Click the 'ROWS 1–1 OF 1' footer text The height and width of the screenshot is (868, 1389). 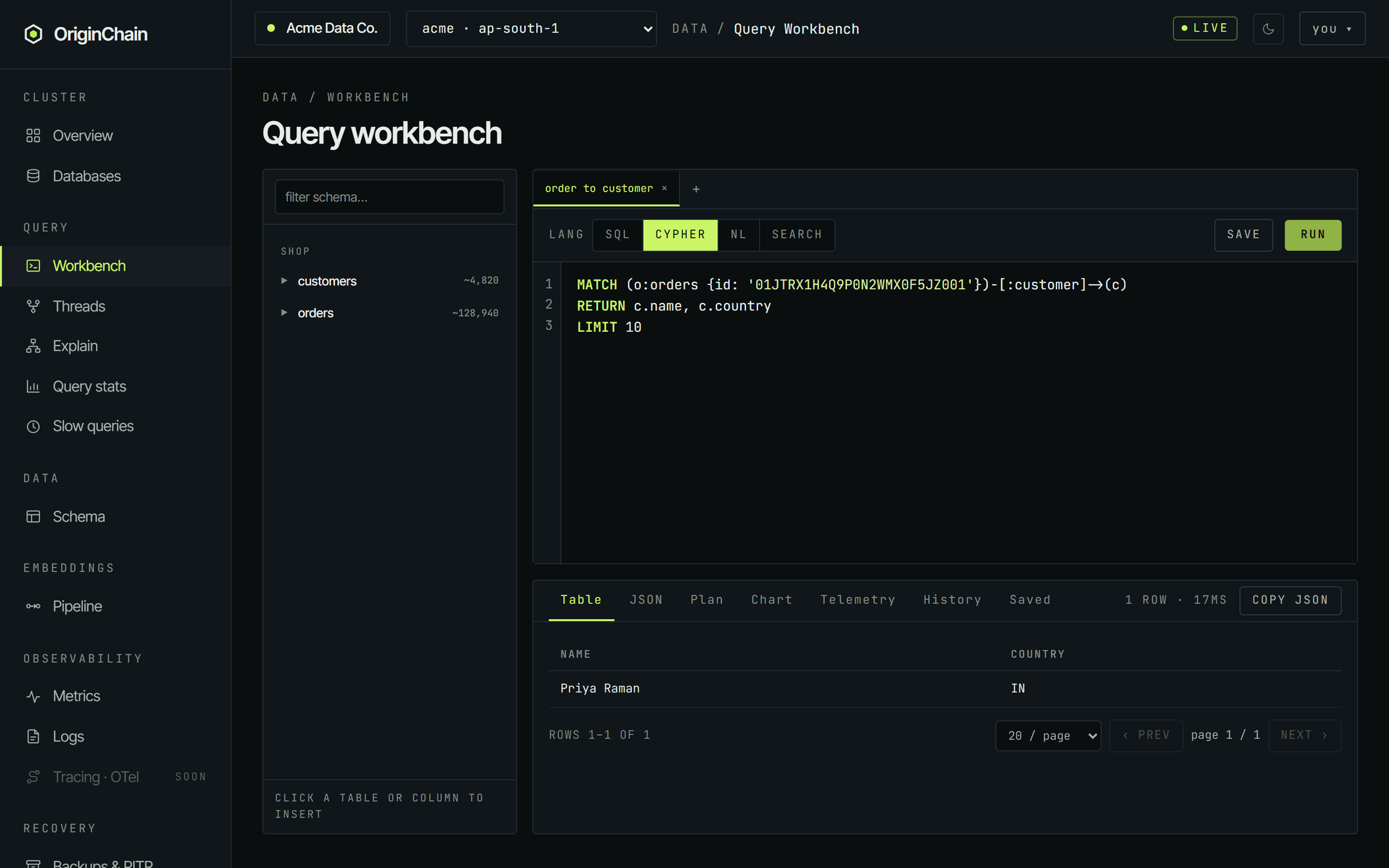point(599,735)
